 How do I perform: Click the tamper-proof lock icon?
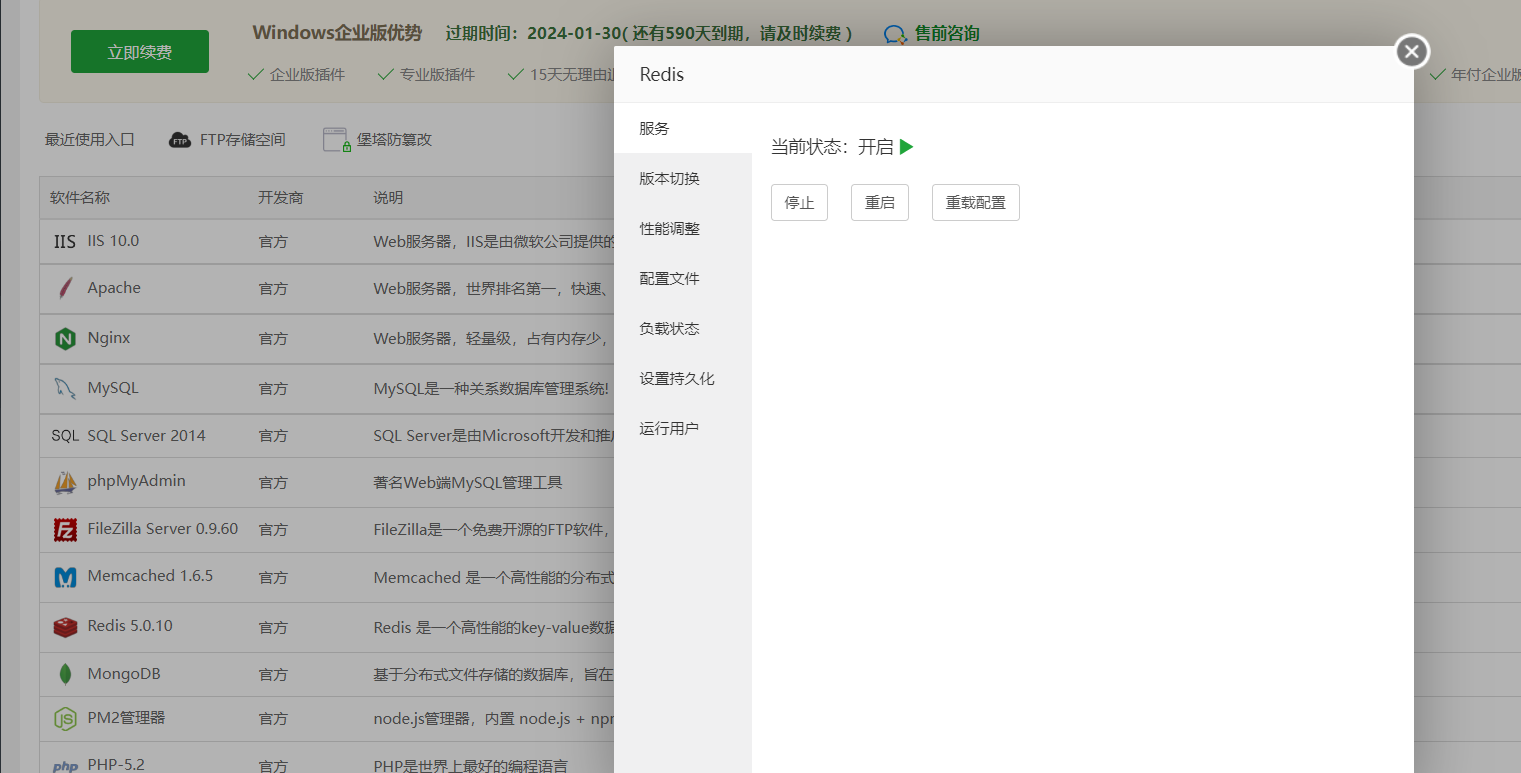click(337, 140)
